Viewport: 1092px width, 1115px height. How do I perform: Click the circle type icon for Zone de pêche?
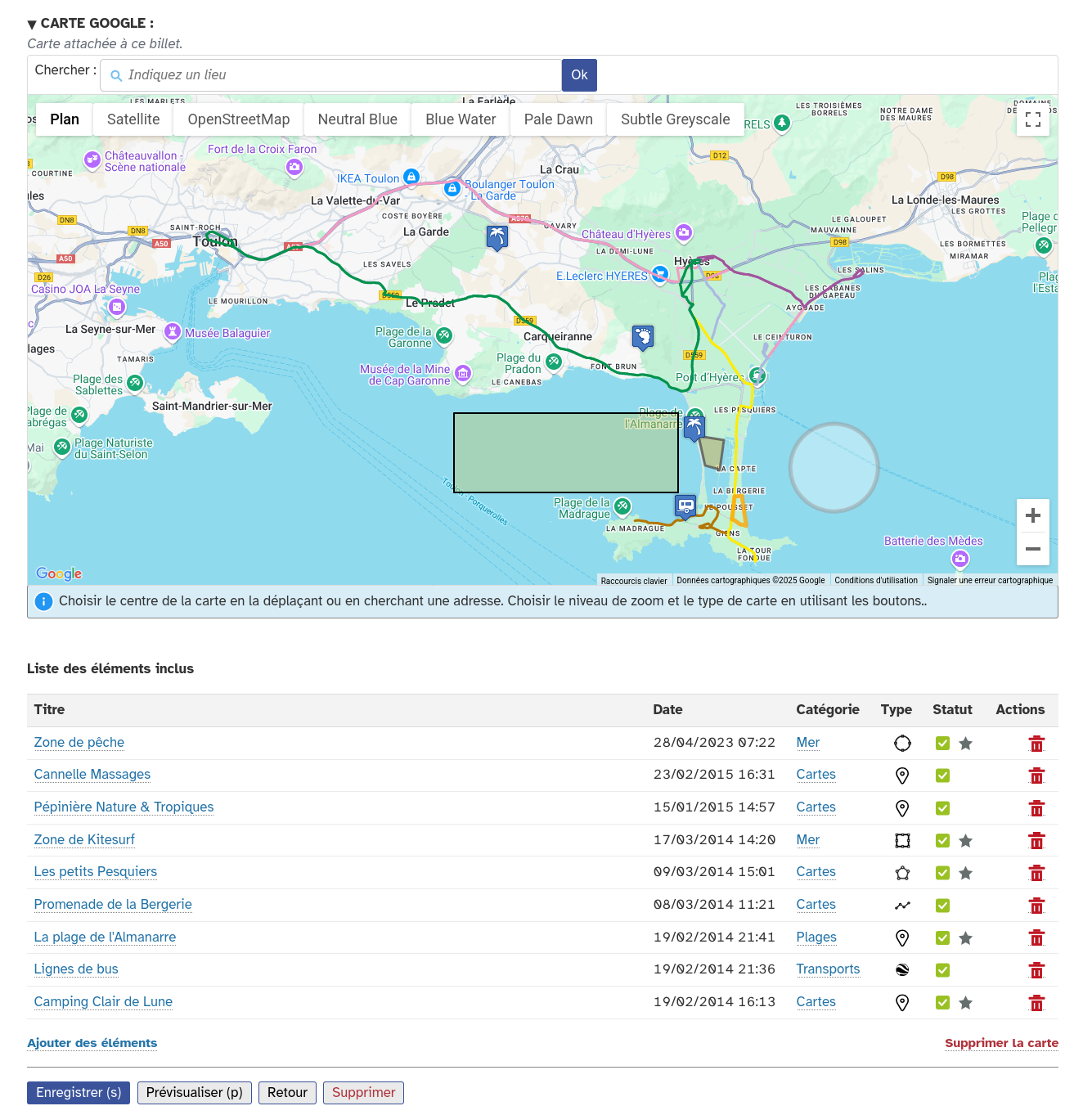point(902,744)
